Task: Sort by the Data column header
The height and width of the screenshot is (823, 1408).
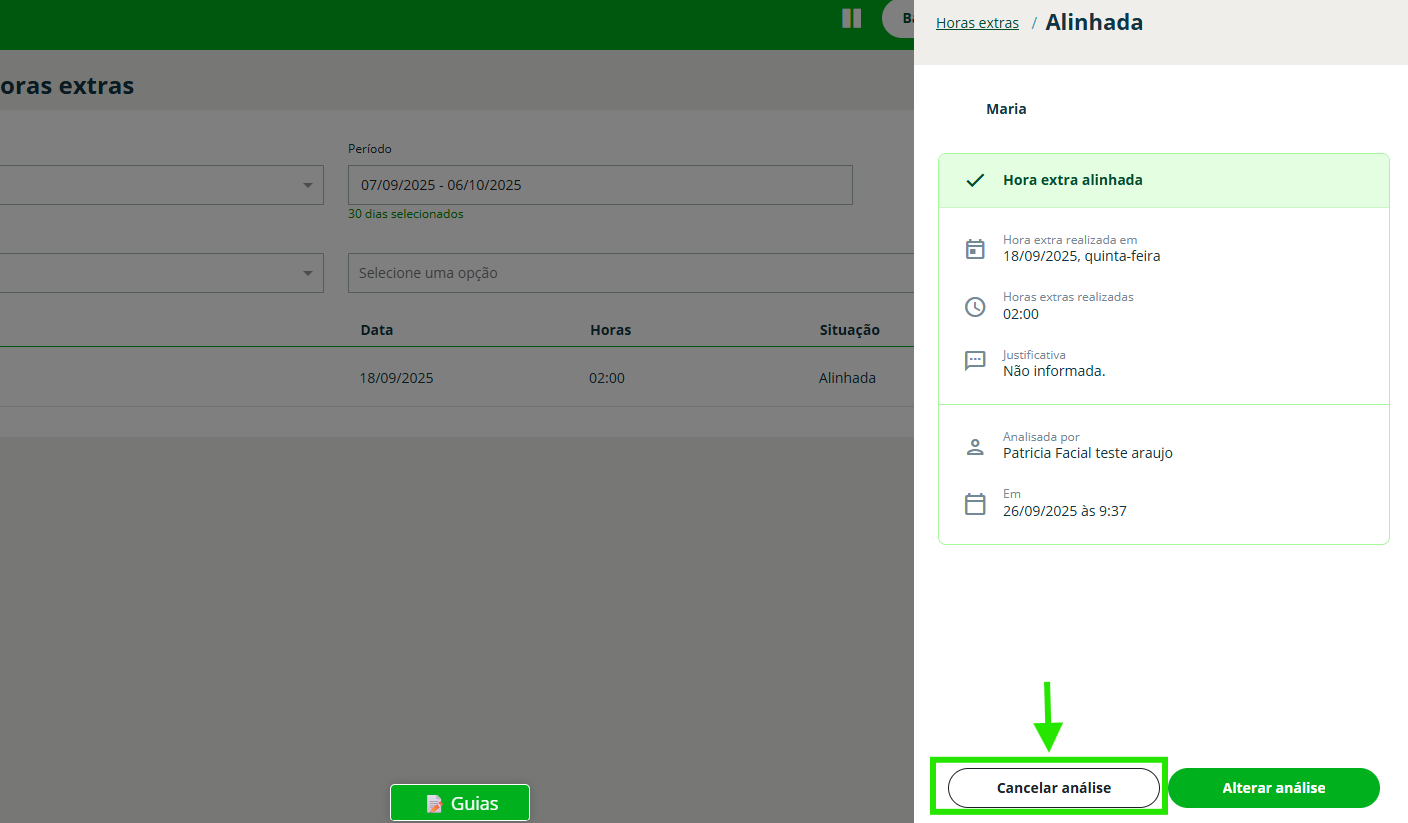Action: 377,330
